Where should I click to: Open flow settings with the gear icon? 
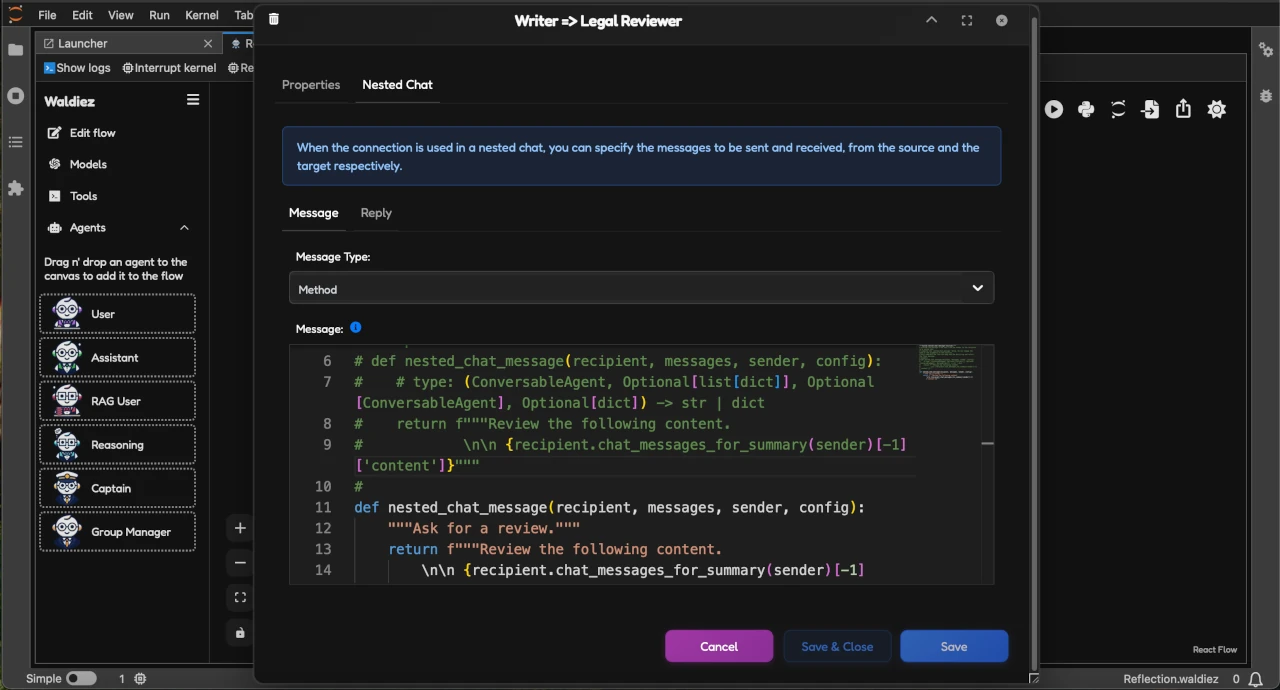click(1216, 109)
